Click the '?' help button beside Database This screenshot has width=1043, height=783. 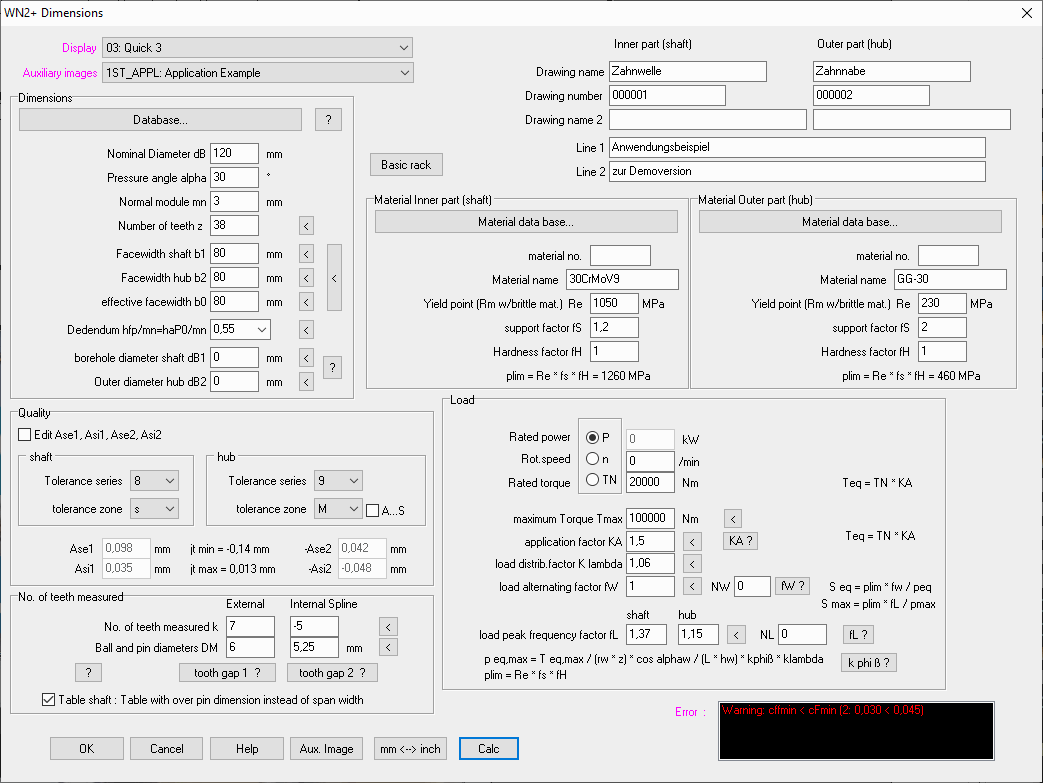point(328,120)
